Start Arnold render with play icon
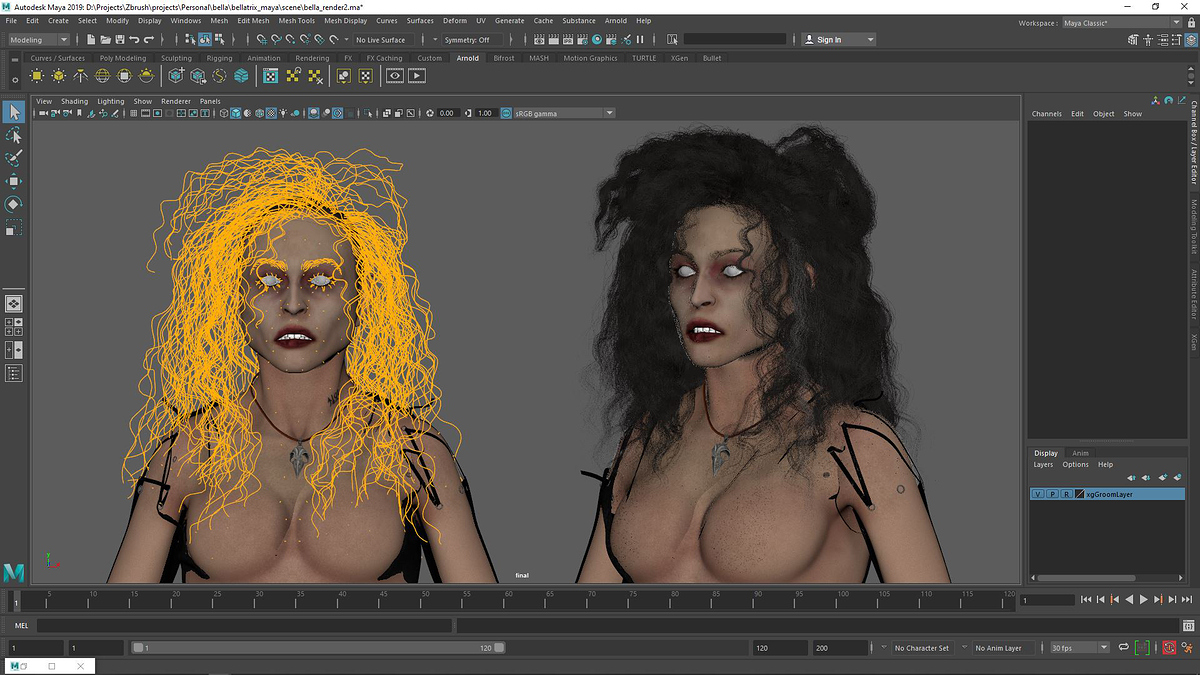 pyautogui.click(x=417, y=75)
